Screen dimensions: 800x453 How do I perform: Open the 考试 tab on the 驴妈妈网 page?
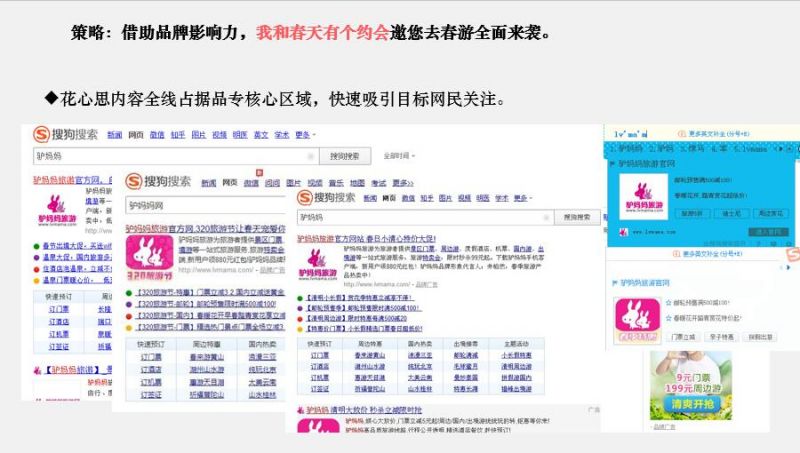tap(379, 183)
